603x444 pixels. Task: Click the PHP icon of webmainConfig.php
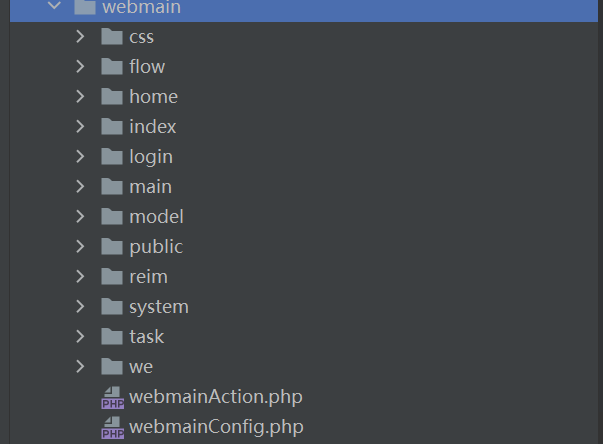[112, 427]
